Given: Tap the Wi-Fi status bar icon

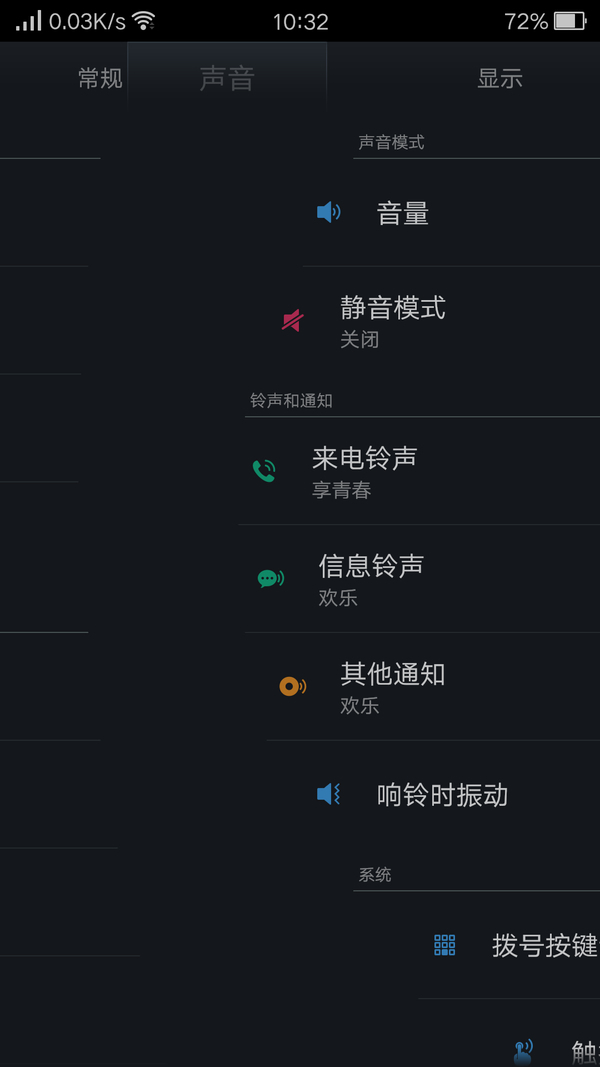Looking at the screenshot, I should 144,21.
